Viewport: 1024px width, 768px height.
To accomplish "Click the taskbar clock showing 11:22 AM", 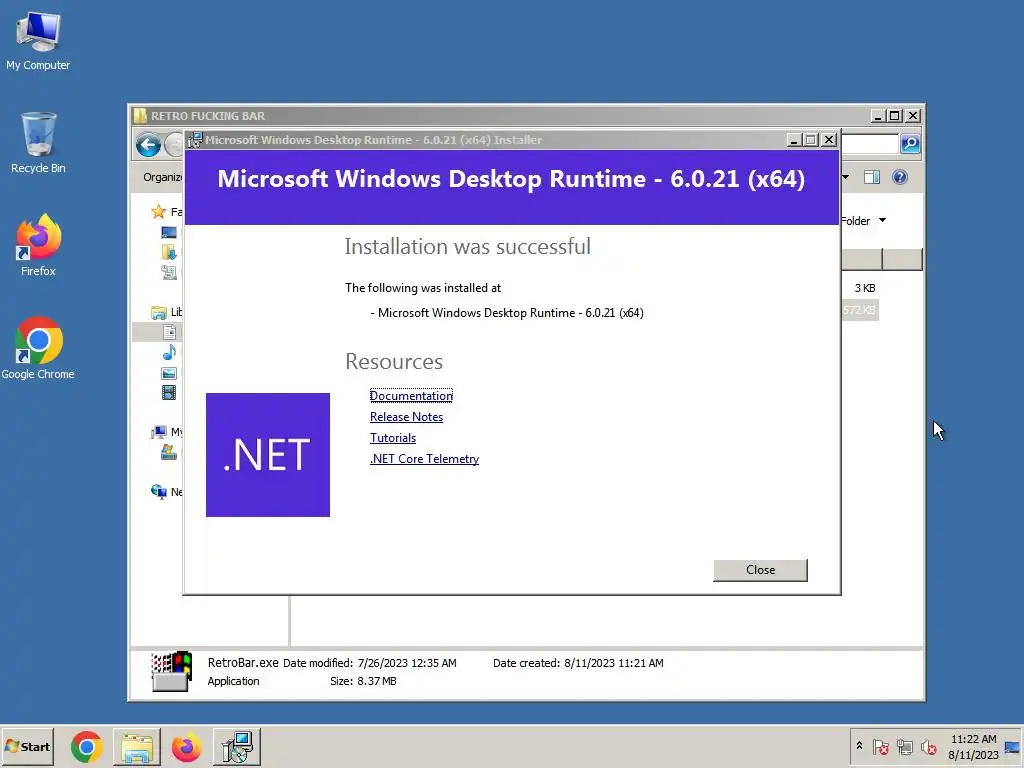I will pos(973,746).
